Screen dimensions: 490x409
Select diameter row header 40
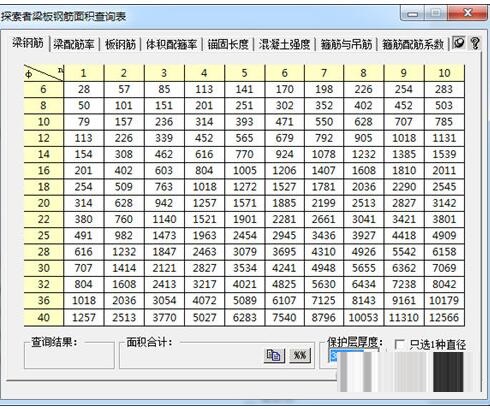coord(44,317)
